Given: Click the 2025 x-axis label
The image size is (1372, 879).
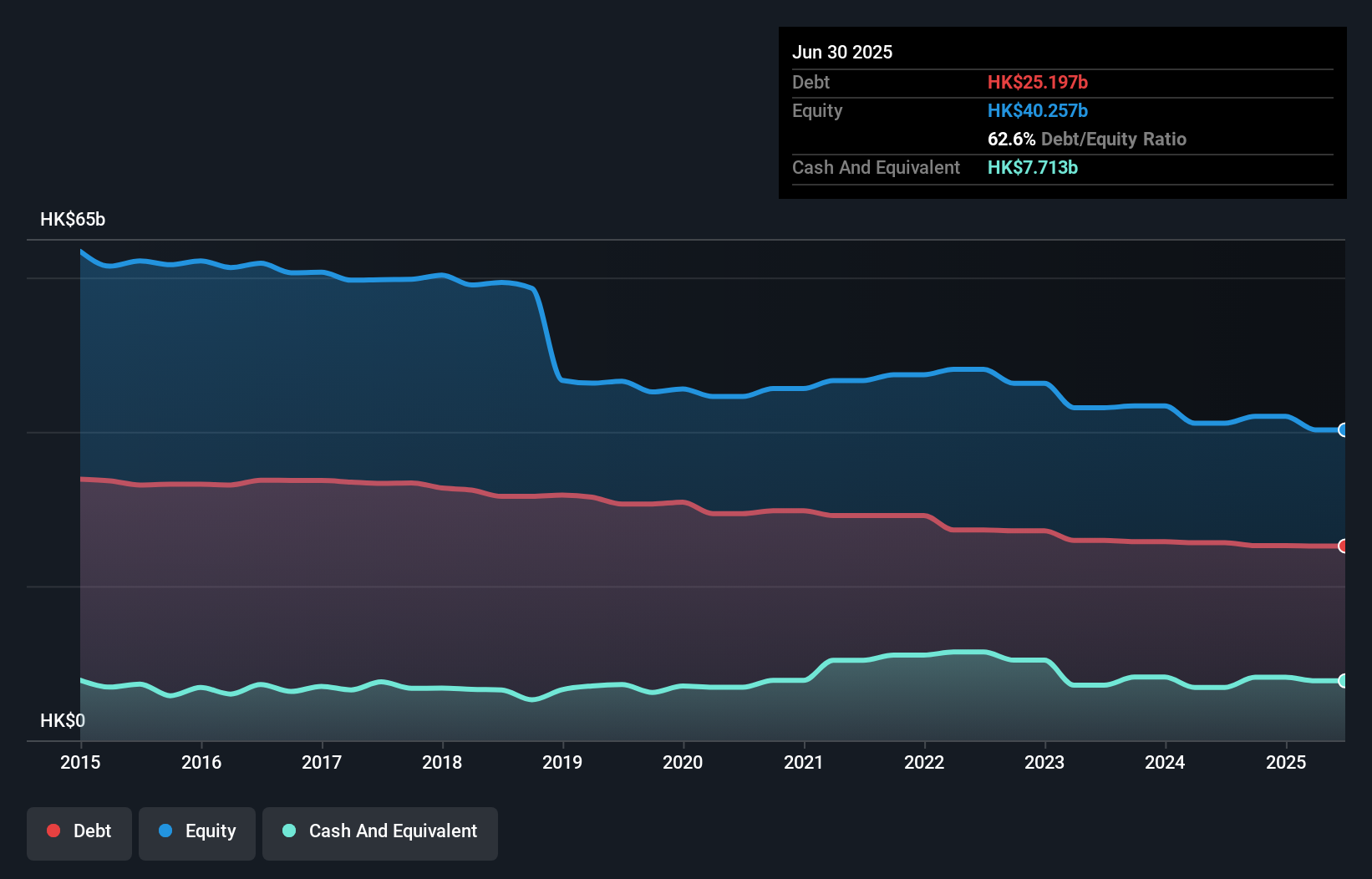Looking at the screenshot, I should (1285, 762).
